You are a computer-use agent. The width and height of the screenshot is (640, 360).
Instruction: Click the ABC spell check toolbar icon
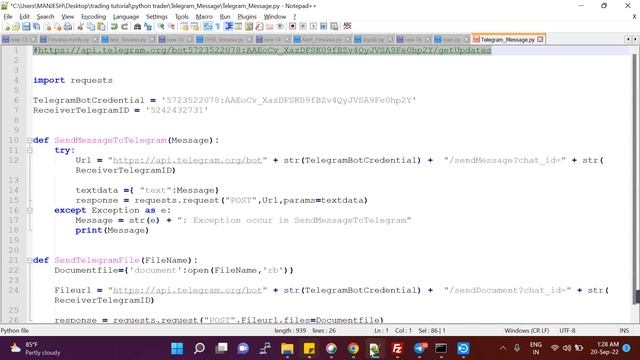coord(347,26)
